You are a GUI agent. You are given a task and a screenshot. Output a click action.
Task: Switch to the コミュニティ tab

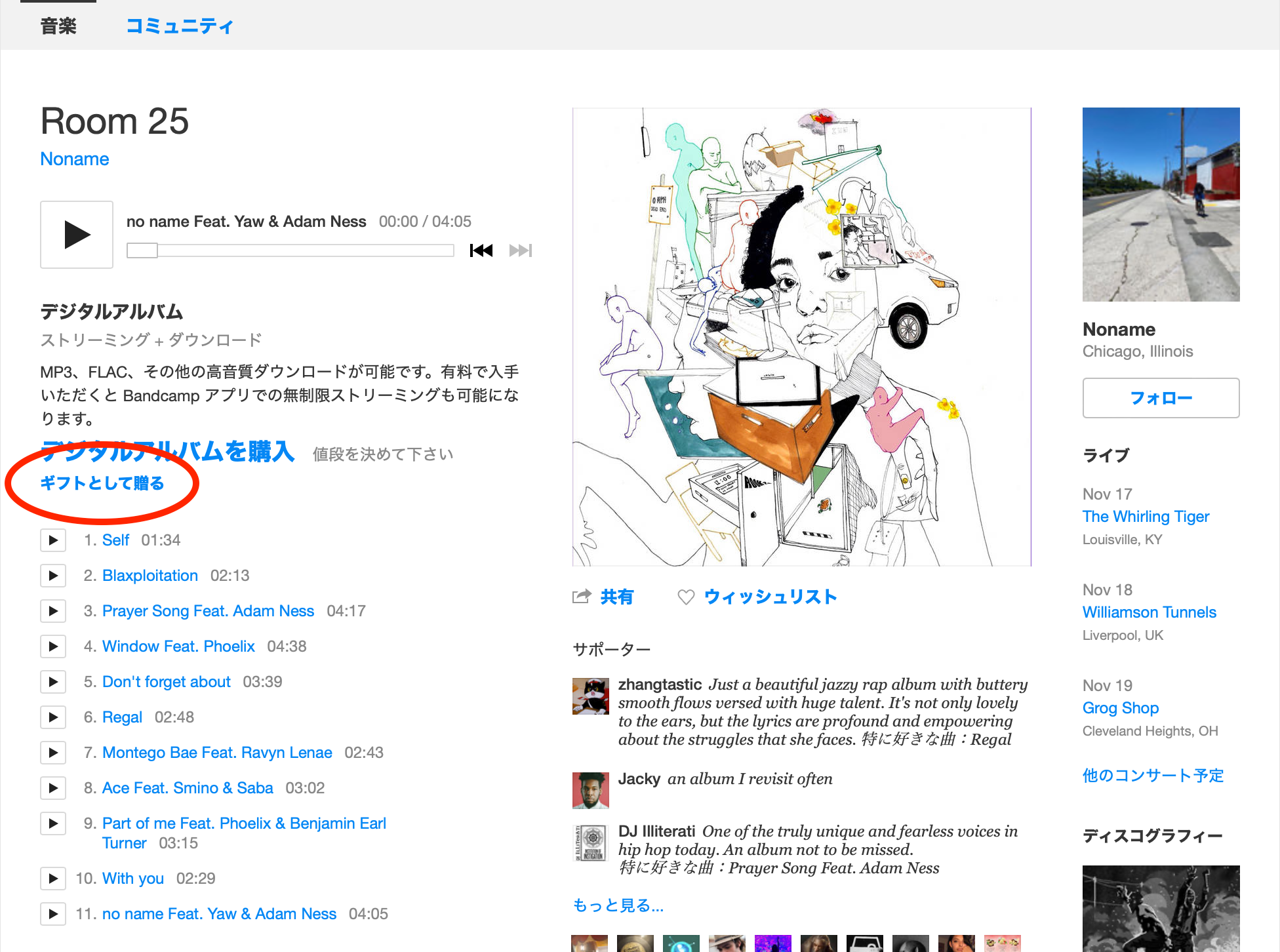click(180, 26)
